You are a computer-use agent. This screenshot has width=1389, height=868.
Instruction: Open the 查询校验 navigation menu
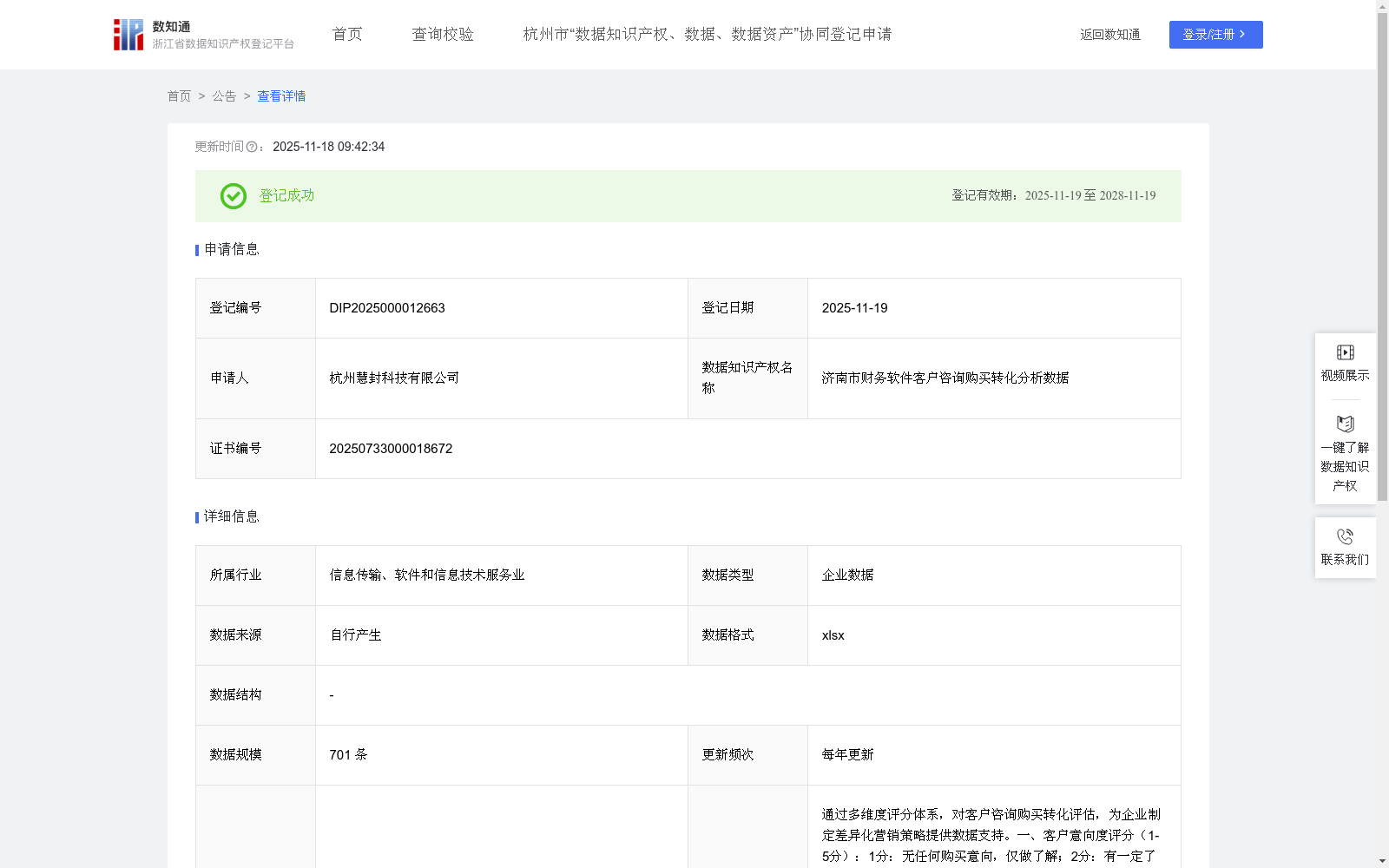click(x=443, y=34)
